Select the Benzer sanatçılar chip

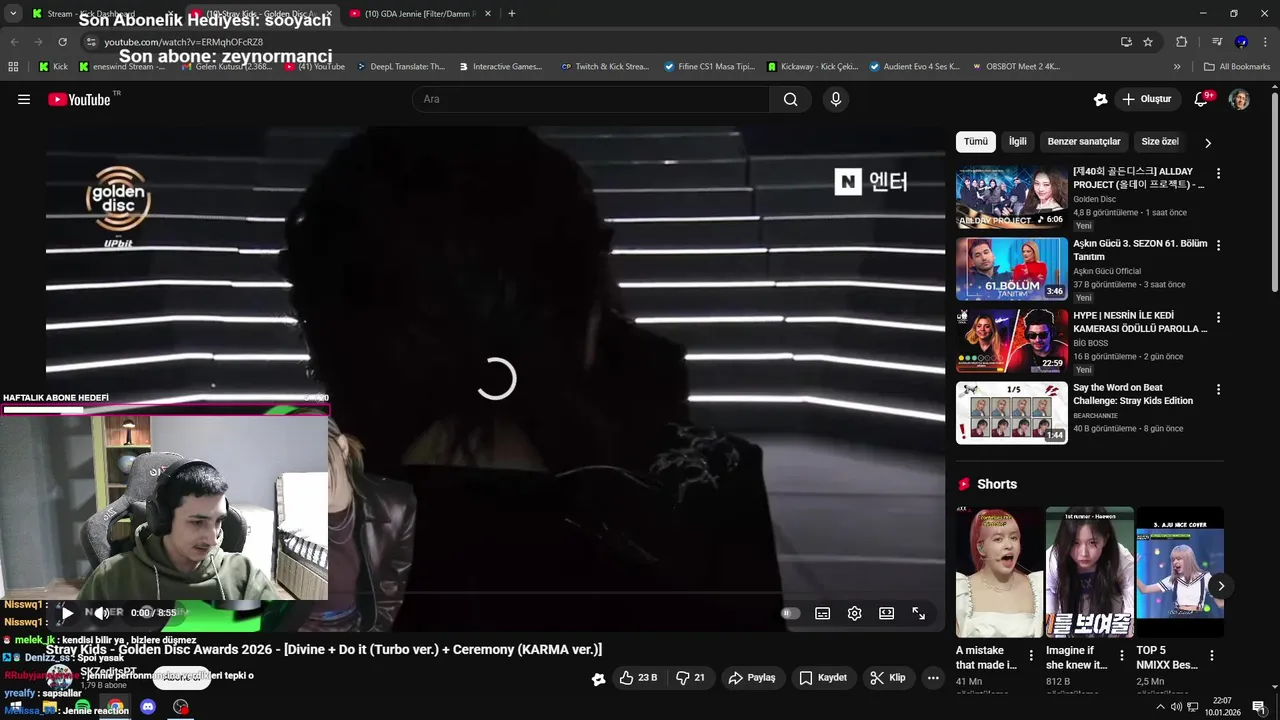coord(1084,142)
